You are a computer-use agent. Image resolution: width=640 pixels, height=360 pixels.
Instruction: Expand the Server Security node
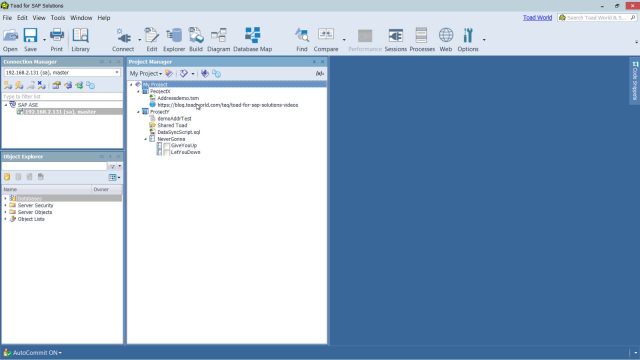pos(5,205)
